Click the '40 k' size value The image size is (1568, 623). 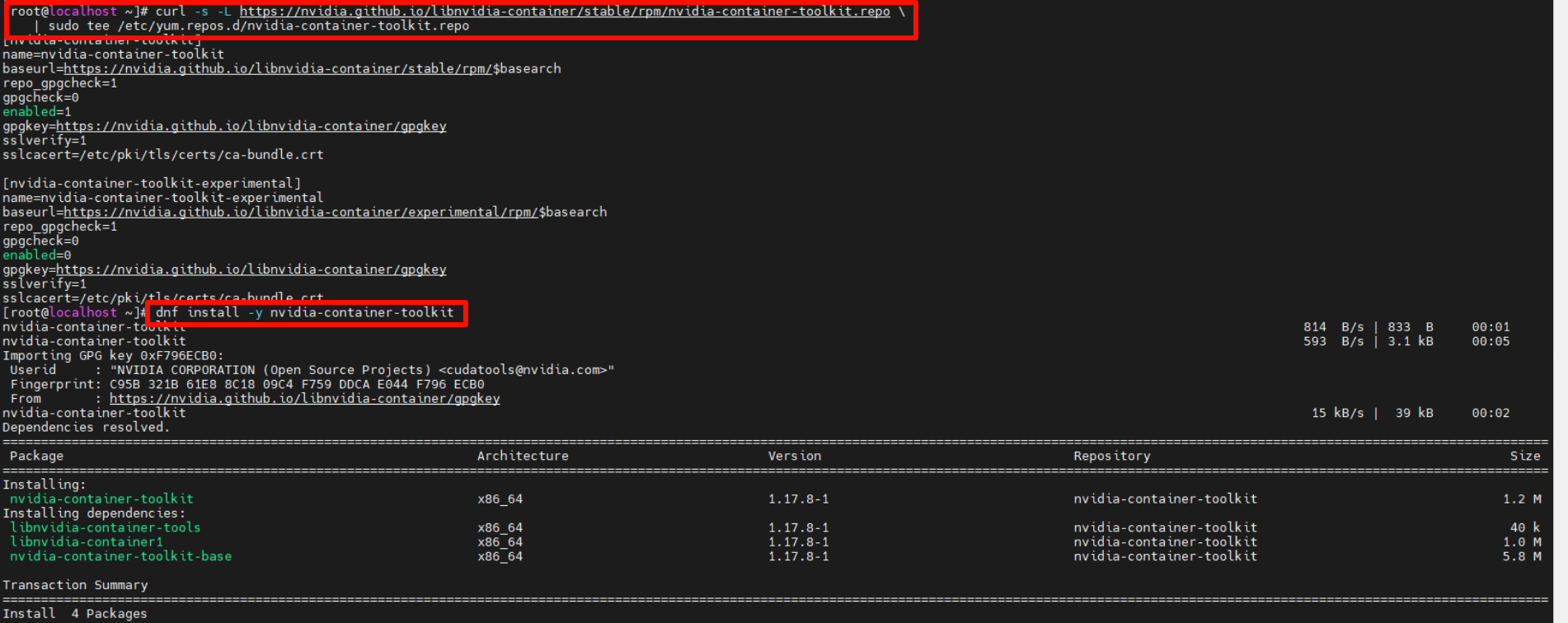click(1525, 527)
